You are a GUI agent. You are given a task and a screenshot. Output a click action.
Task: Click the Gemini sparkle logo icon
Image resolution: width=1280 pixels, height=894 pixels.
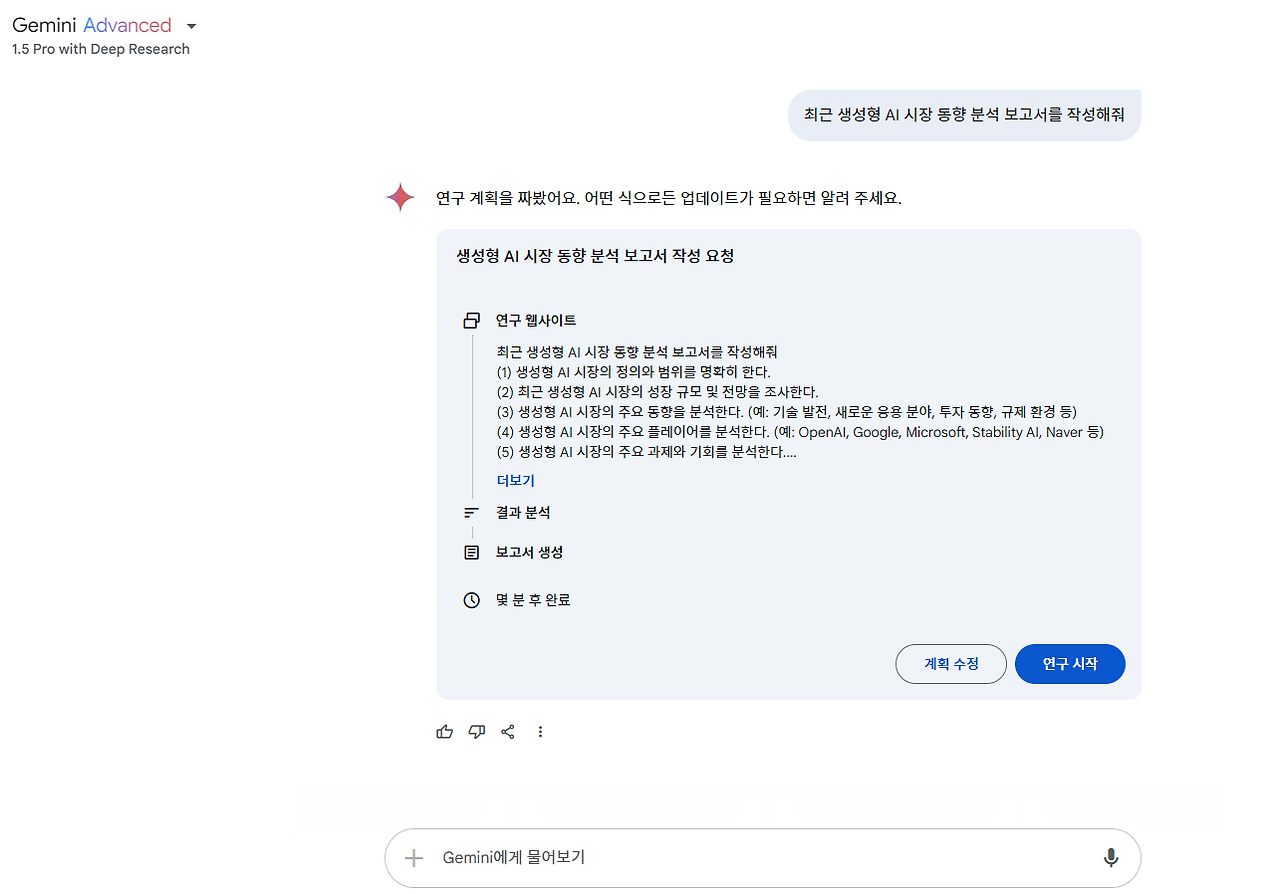400,197
